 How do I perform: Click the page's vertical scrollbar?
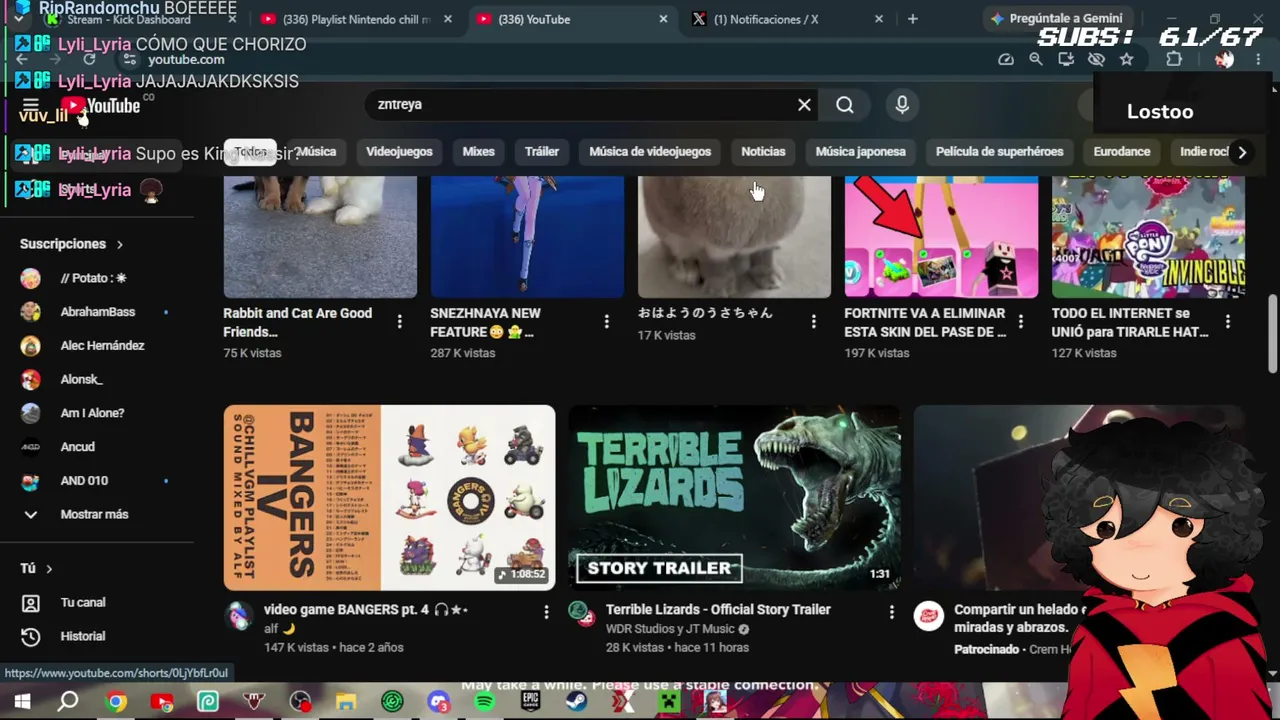coord(1272,333)
